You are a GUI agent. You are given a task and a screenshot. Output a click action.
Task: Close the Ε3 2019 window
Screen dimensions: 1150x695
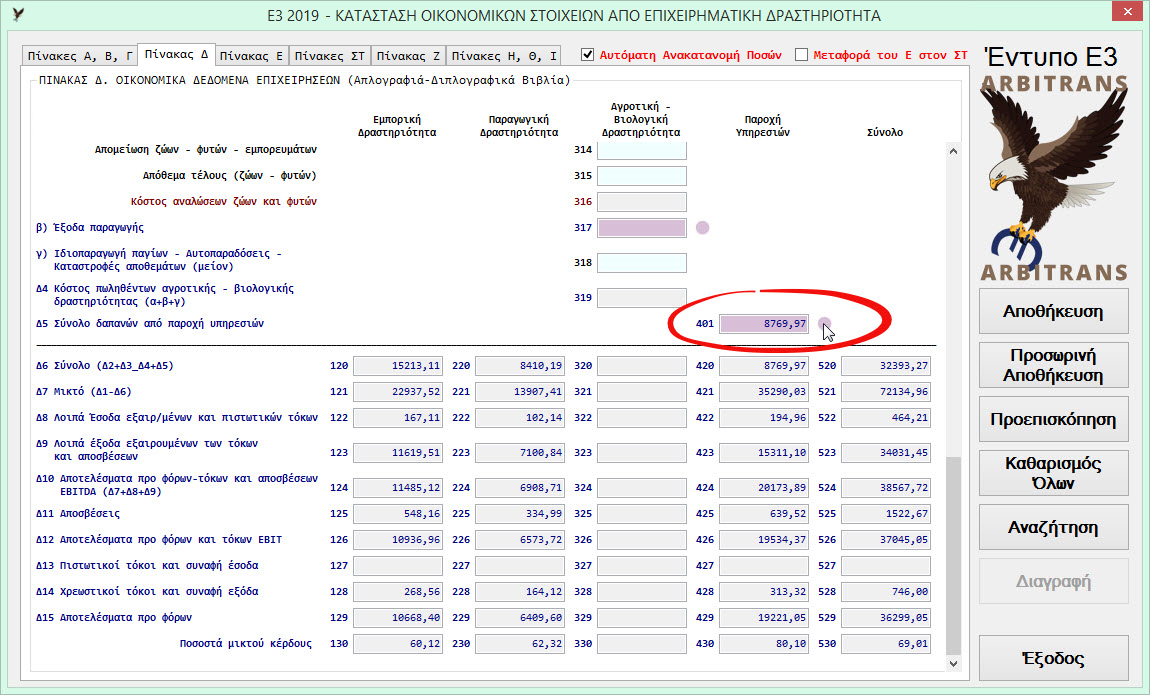pos(1127,12)
